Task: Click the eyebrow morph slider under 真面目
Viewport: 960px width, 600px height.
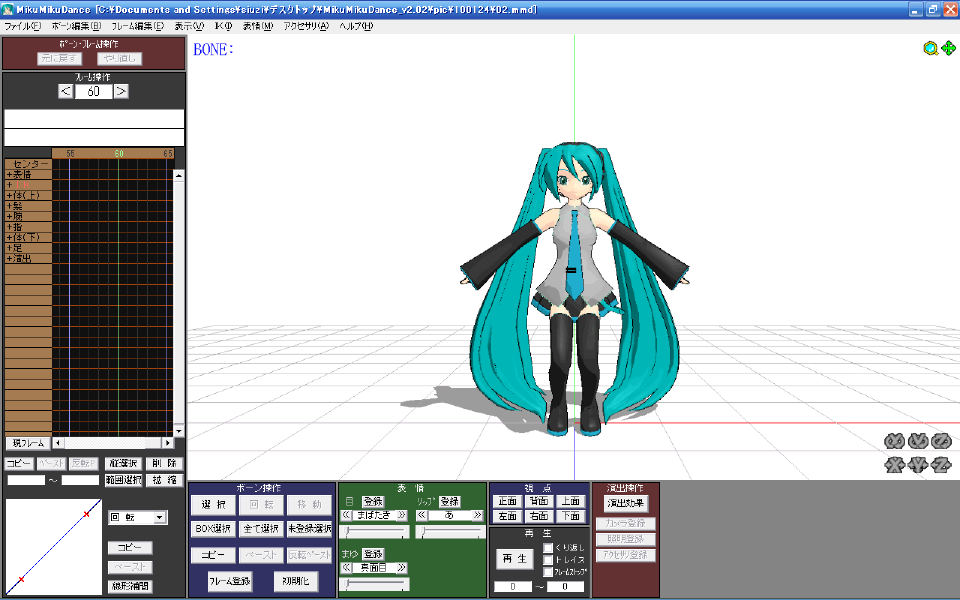Action: [x=375, y=584]
